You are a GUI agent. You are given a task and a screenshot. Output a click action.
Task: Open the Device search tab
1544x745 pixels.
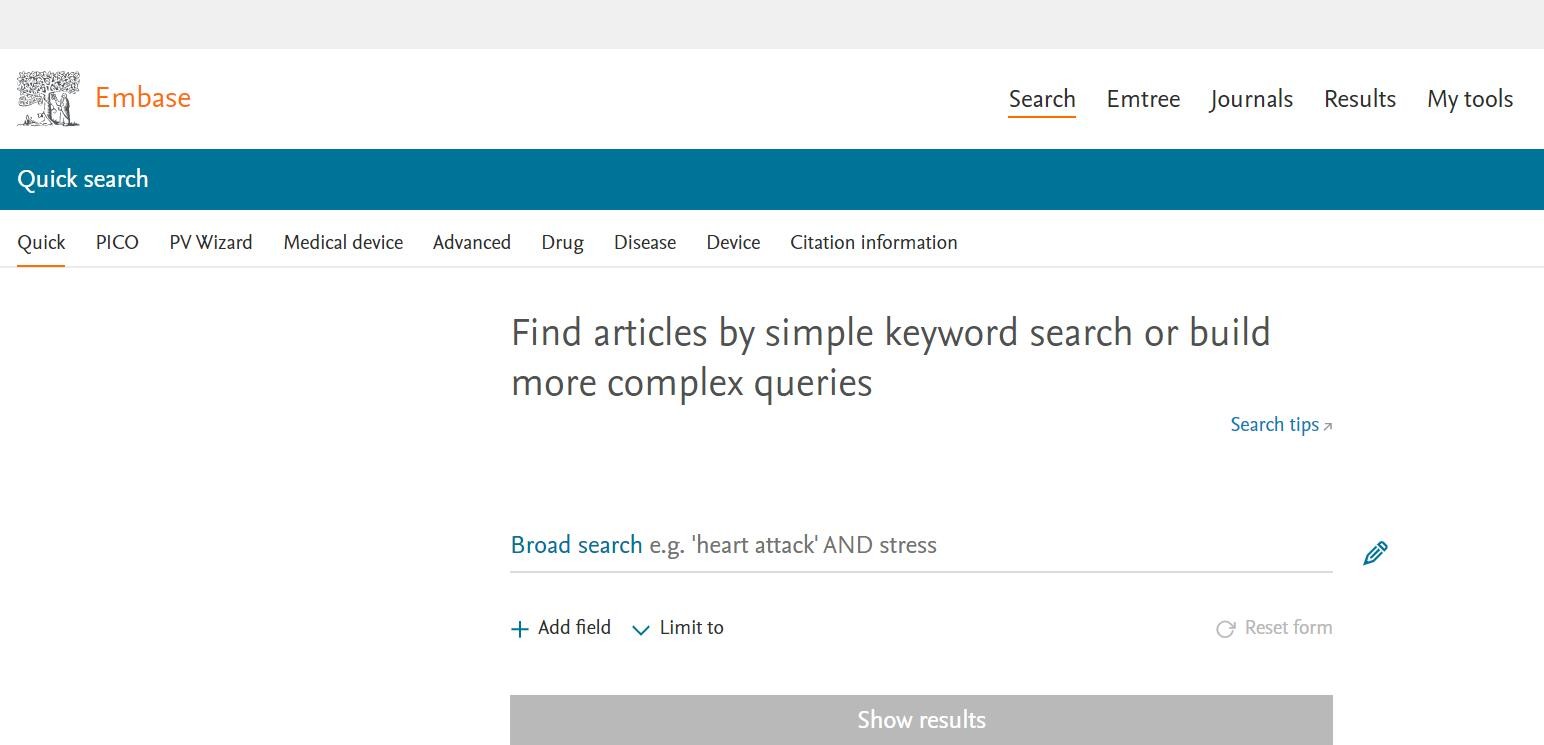(x=733, y=242)
